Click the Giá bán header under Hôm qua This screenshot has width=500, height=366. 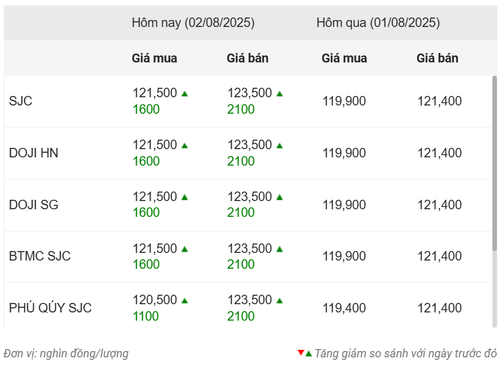click(x=437, y=58)
